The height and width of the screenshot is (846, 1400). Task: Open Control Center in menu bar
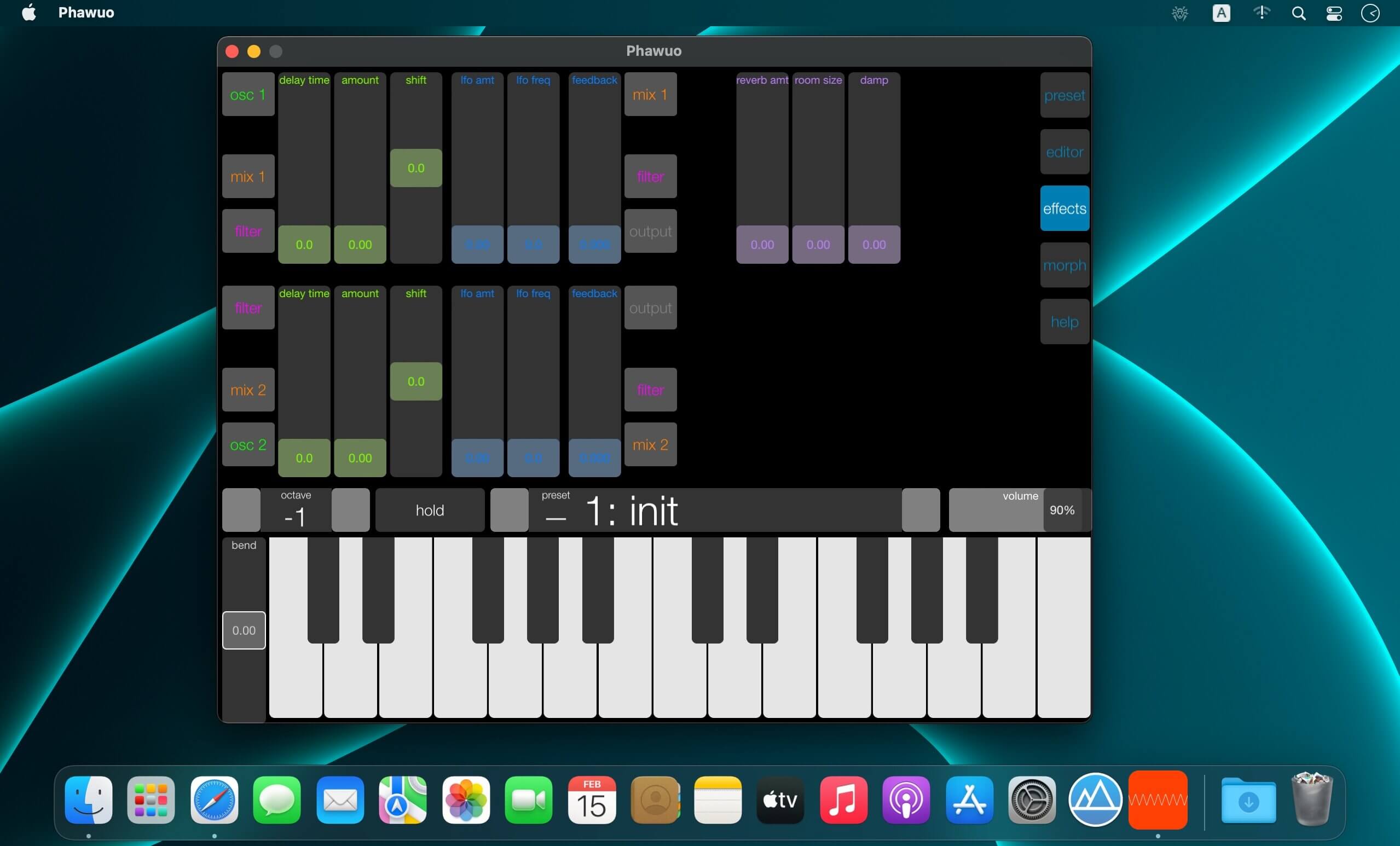pyautogui.click(x=1334, y=13)
